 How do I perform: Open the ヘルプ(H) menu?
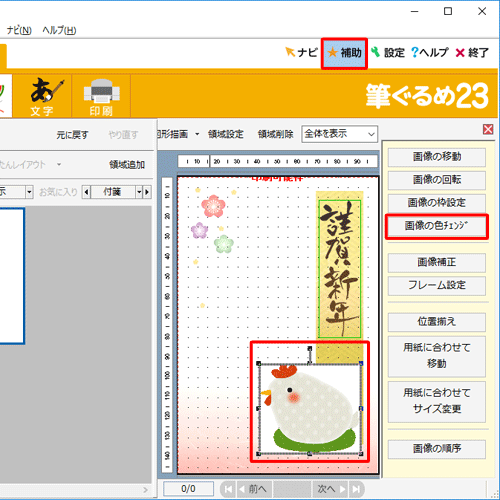pos(59,30)
